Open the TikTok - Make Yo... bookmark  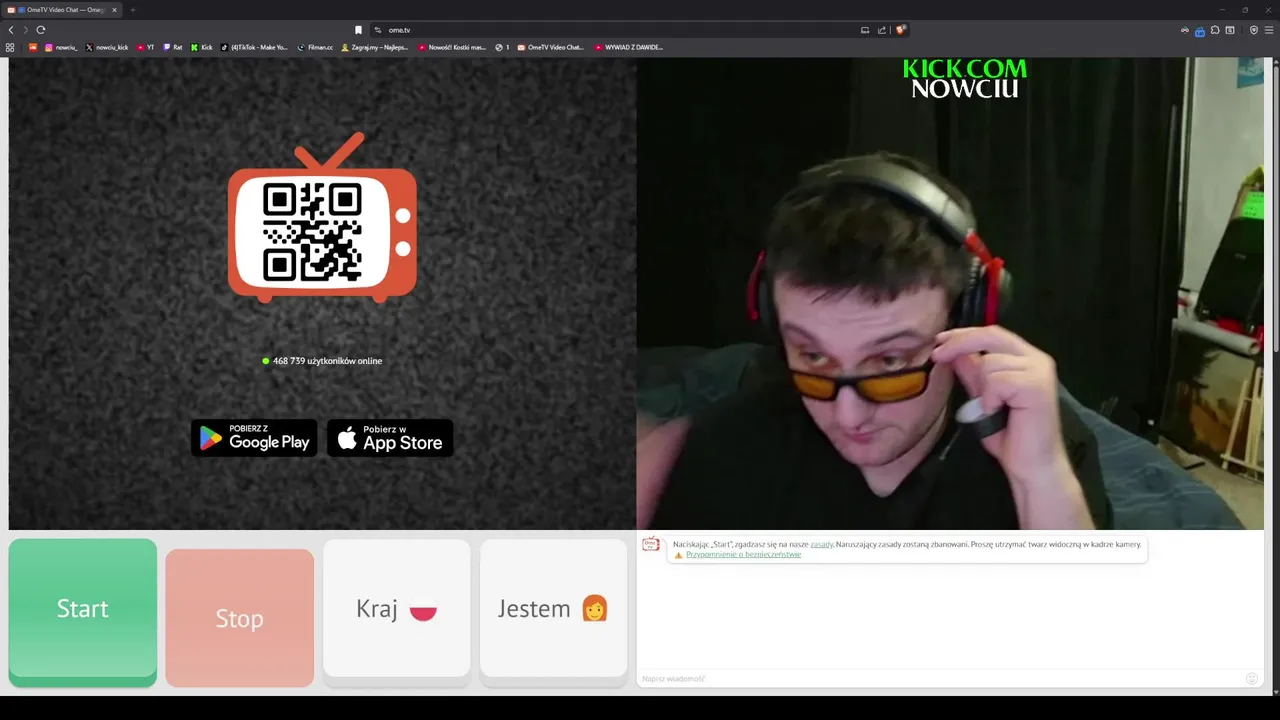point(254,47)
